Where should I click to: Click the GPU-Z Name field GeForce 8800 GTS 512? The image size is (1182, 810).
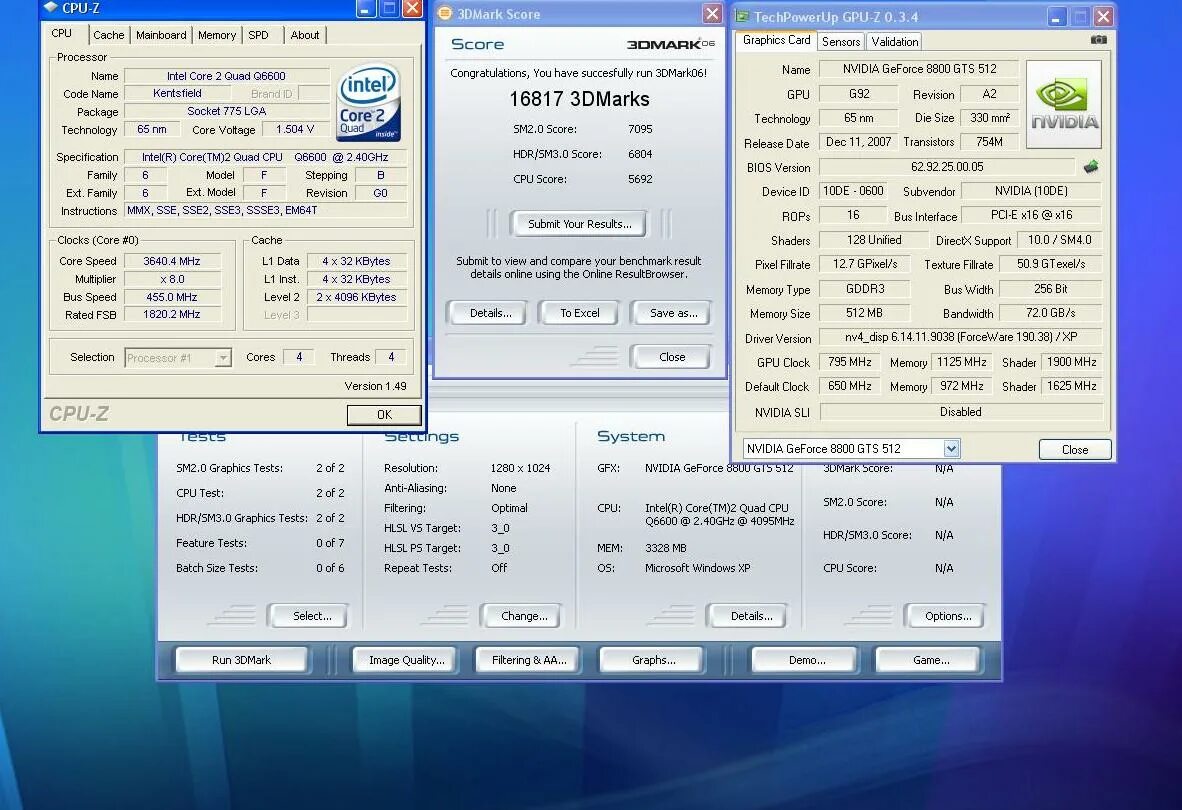[919, 69]
